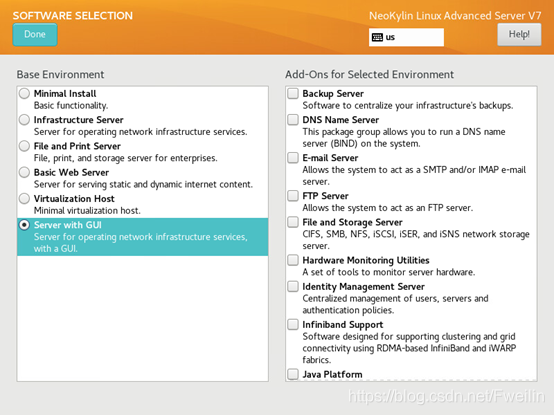Viewport: 554px width, 415px height.
Task: Click the Done button
Action: click(35, 35)
